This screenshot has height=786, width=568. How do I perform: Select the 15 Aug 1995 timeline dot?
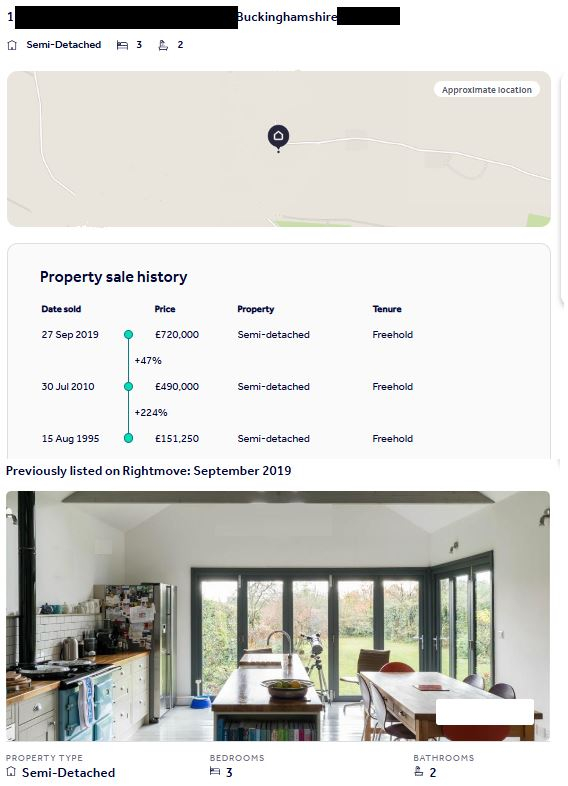click(x=128, y=438)
